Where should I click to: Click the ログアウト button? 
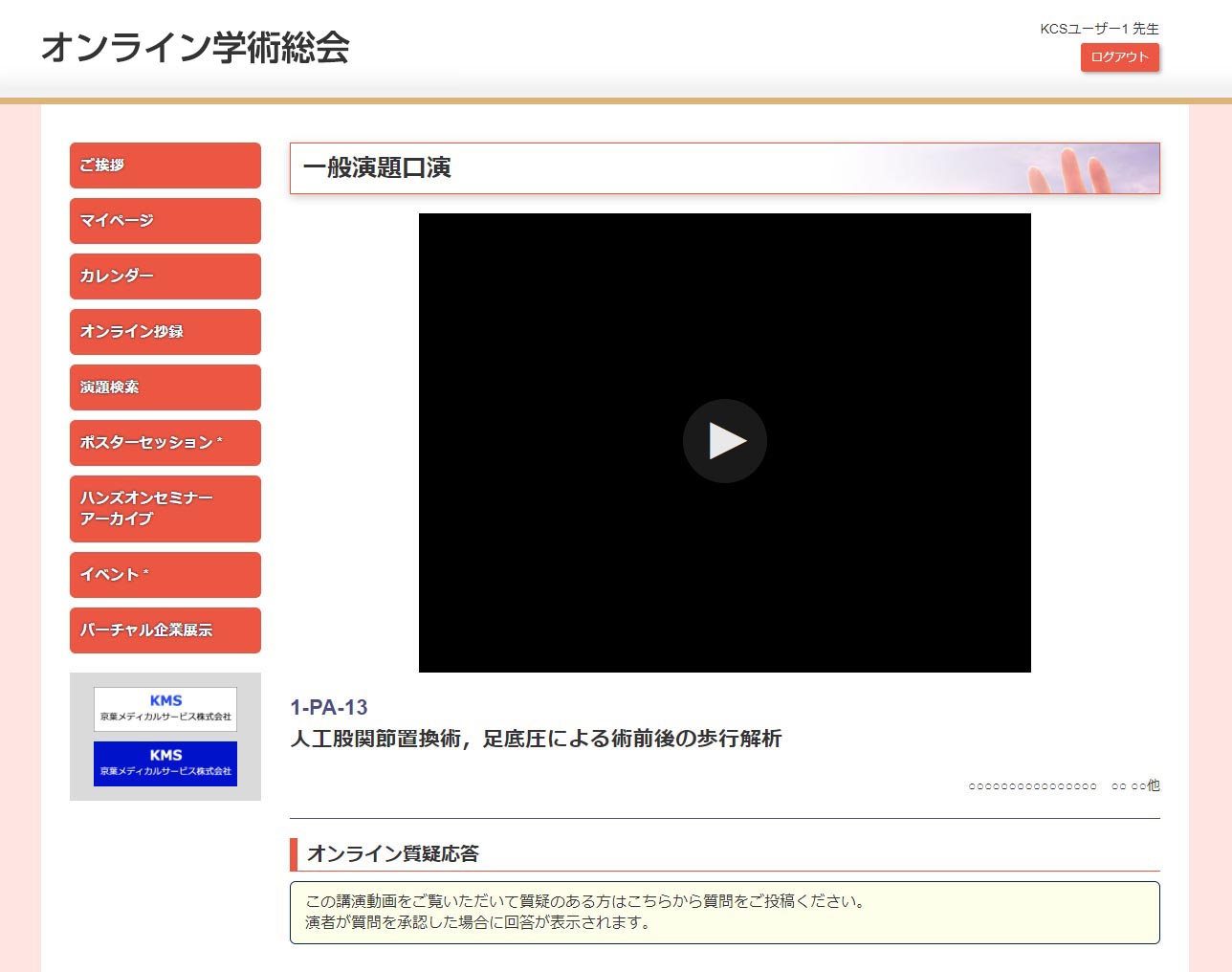point(1120,57)
